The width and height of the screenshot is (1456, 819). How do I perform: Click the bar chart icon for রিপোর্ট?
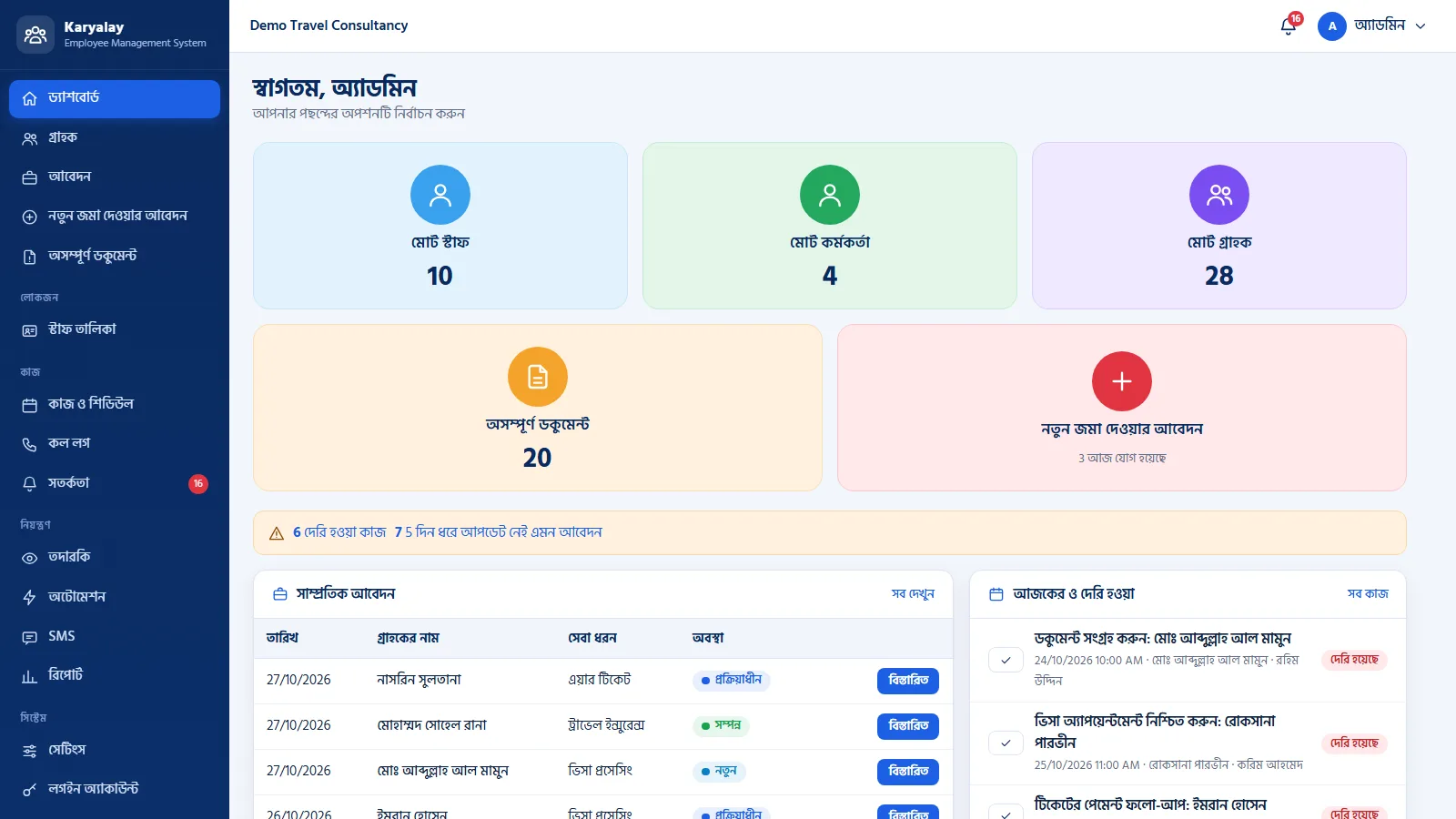point(30,676)
